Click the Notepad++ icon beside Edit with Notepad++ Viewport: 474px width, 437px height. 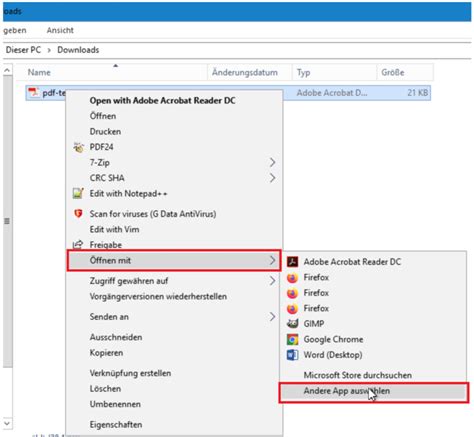coord(78,193)
